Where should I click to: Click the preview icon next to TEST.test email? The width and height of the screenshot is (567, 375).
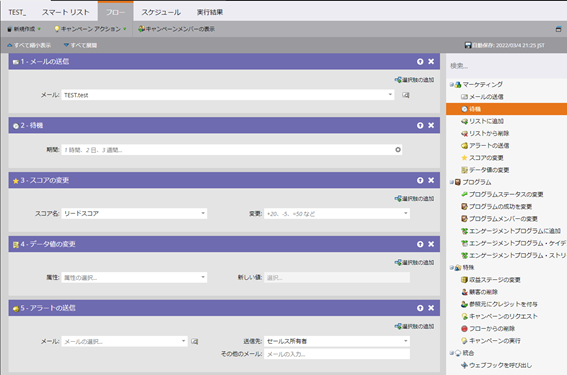click(x=406, y=95)
